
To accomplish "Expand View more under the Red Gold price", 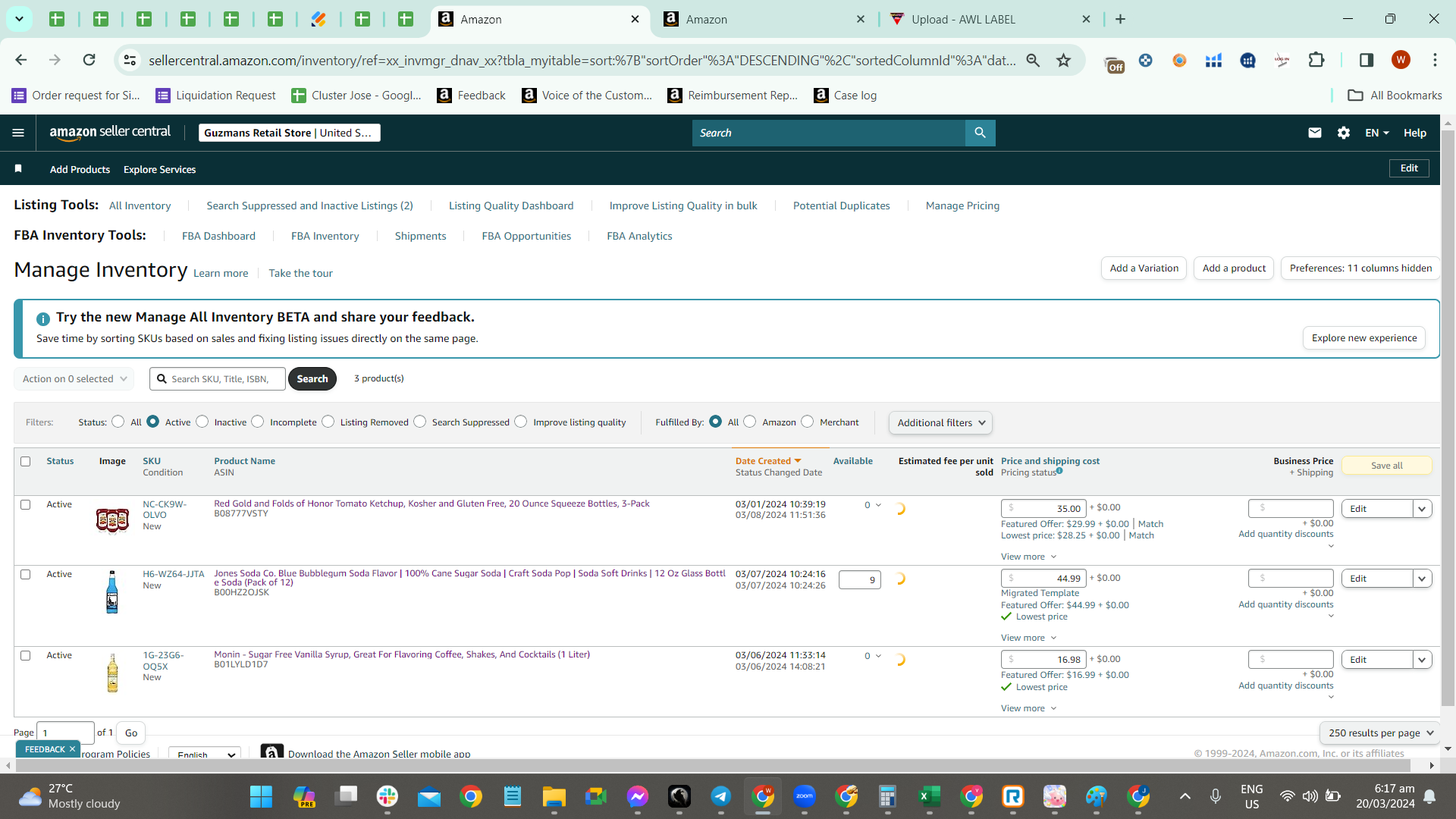I will coord(1028,557).
